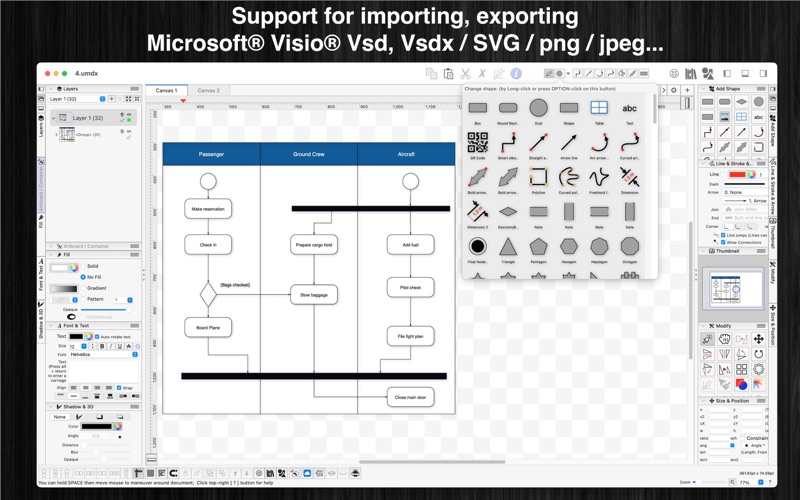Click the Cut scissors icon
800x500 pixels.
465,73
